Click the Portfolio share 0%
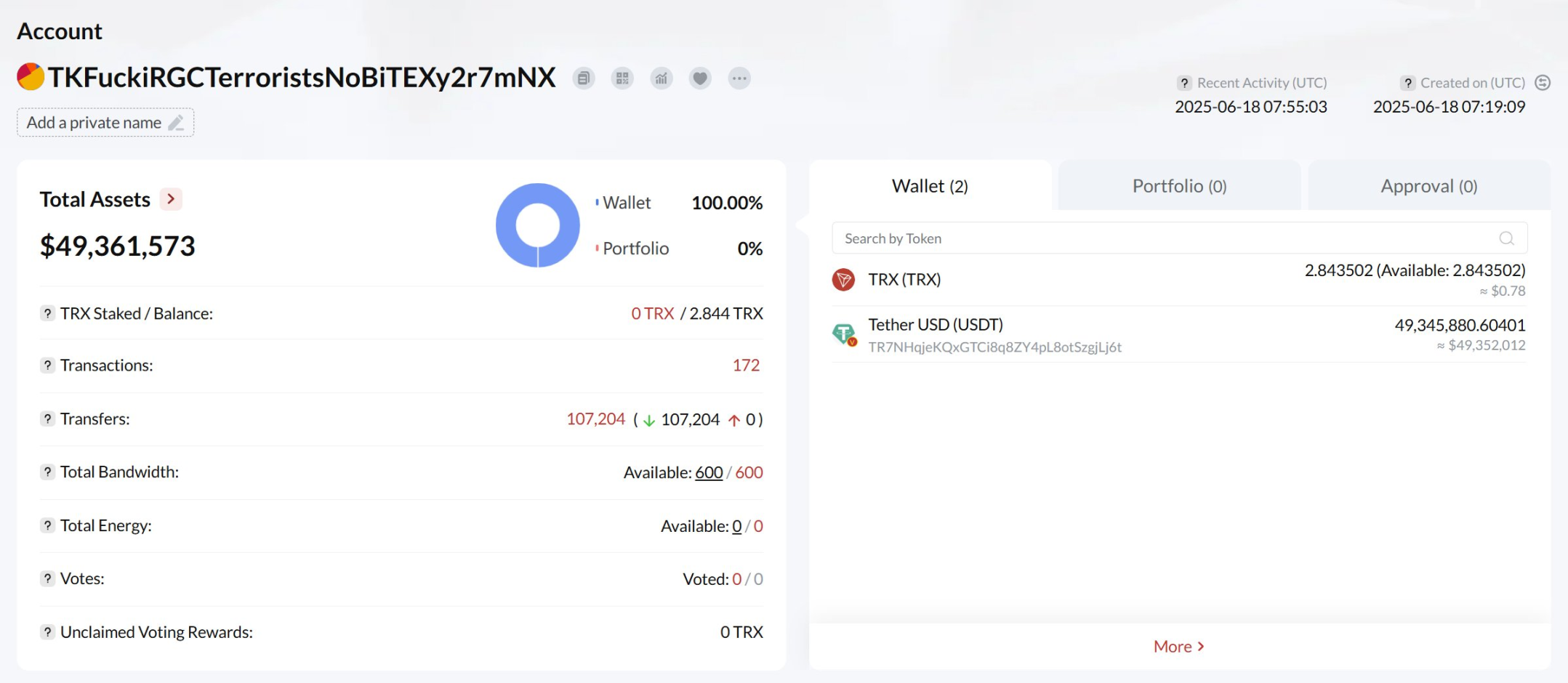1568x683 pixels. (749, 248)
